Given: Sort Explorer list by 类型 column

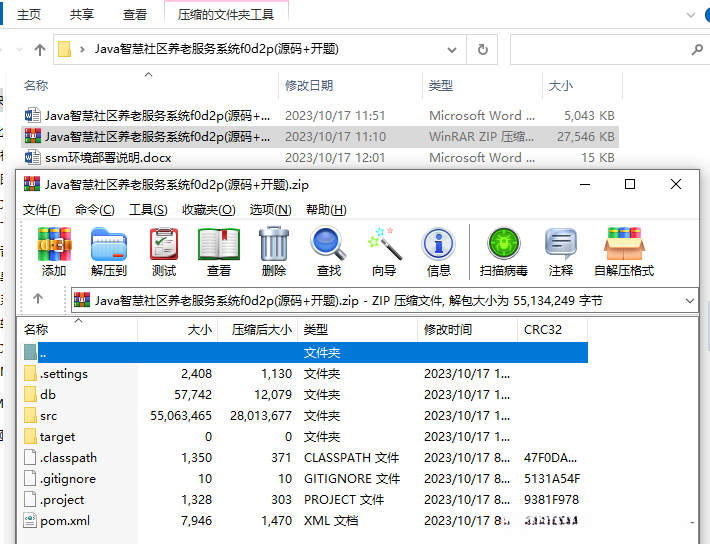Looking at the screenshot, I should [x=482, y=85].
